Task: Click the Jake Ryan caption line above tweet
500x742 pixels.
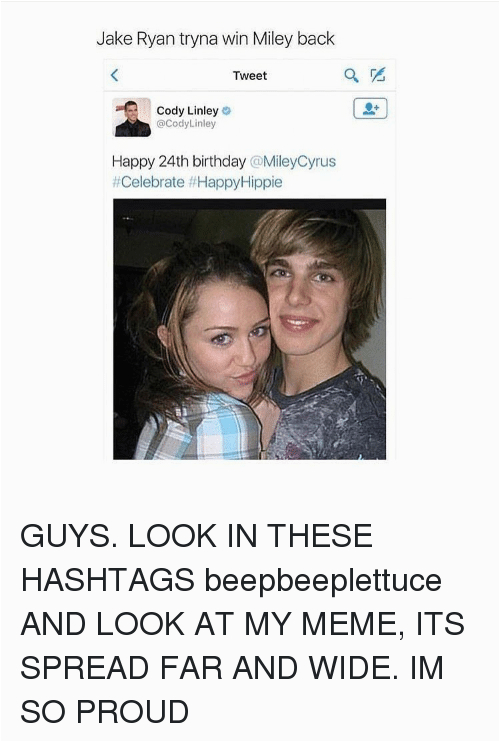Action: coord(215,39)
